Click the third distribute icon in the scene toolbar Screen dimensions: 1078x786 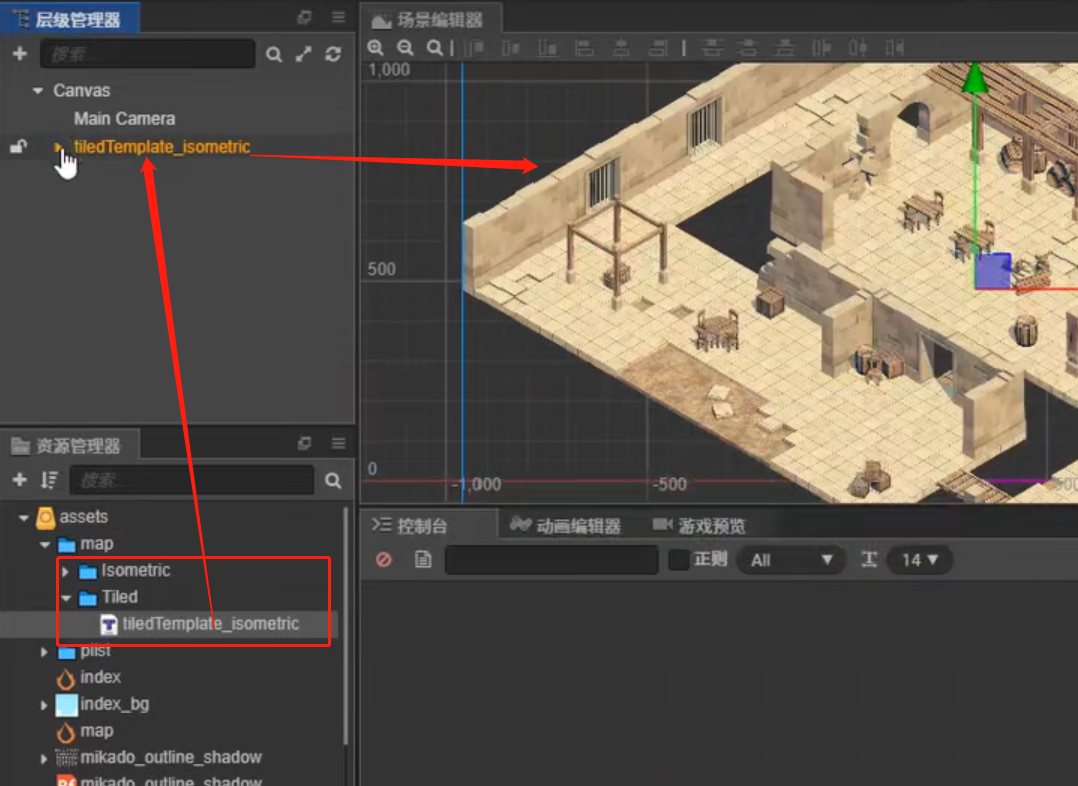coord(784,47)
